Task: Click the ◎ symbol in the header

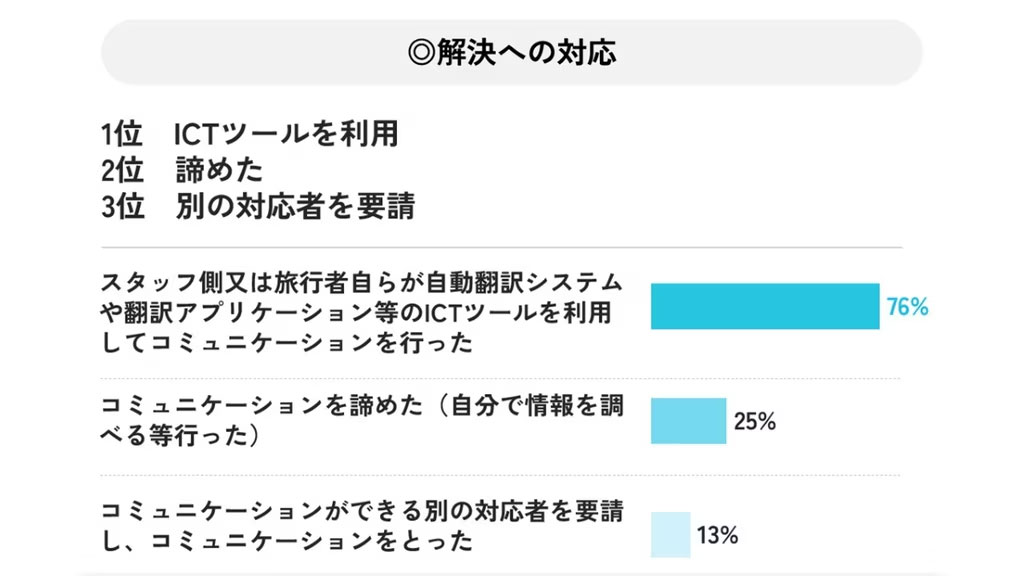Action: click(x=421, y=52)
